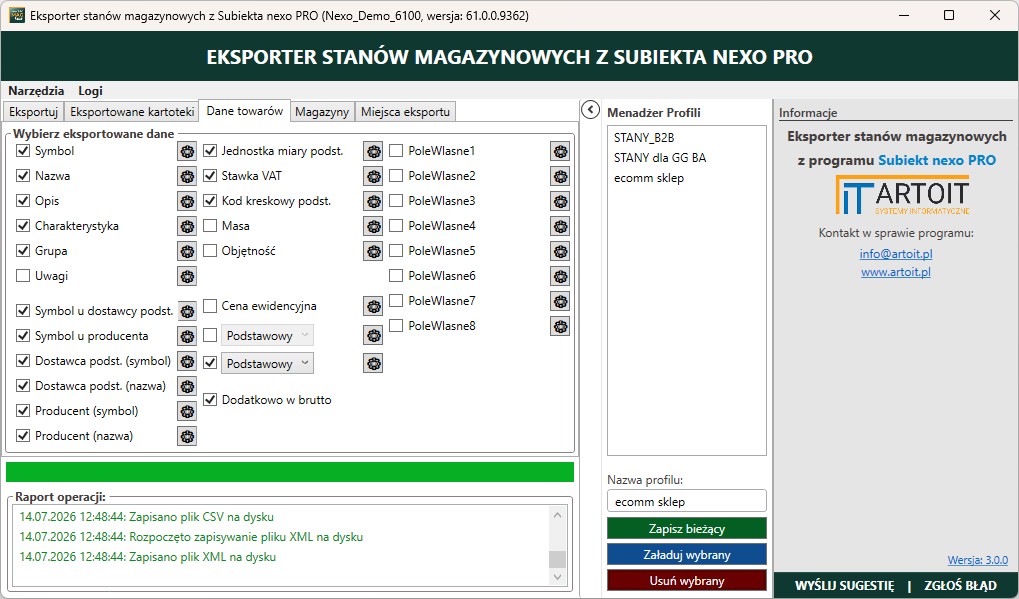1019x599 pixels.
Task: Uncheck Stawka VAT checkbox
Action: (x=210, y=175)
